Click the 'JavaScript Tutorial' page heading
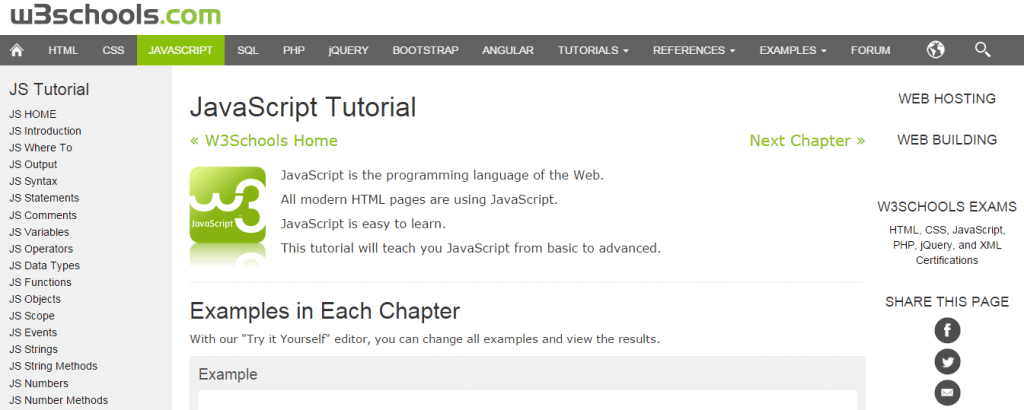Screen dimensions: 1024x410 pyautogui.click(x=303, y=107)
